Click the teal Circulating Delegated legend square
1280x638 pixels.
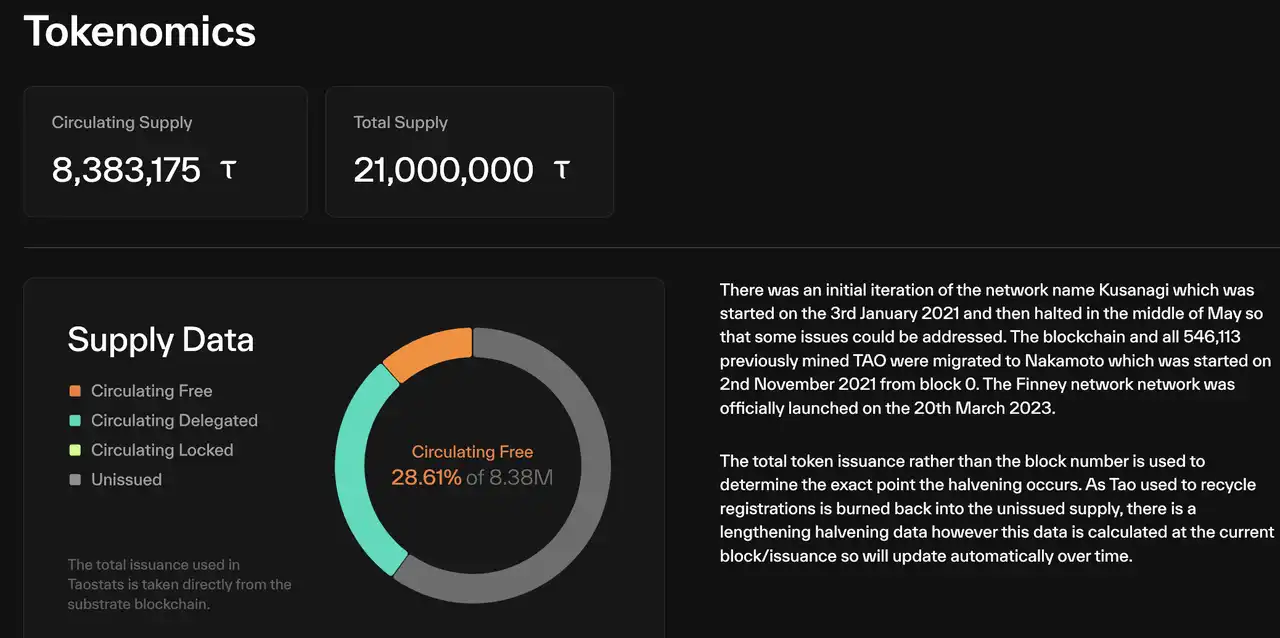click(x=75, y=421)
